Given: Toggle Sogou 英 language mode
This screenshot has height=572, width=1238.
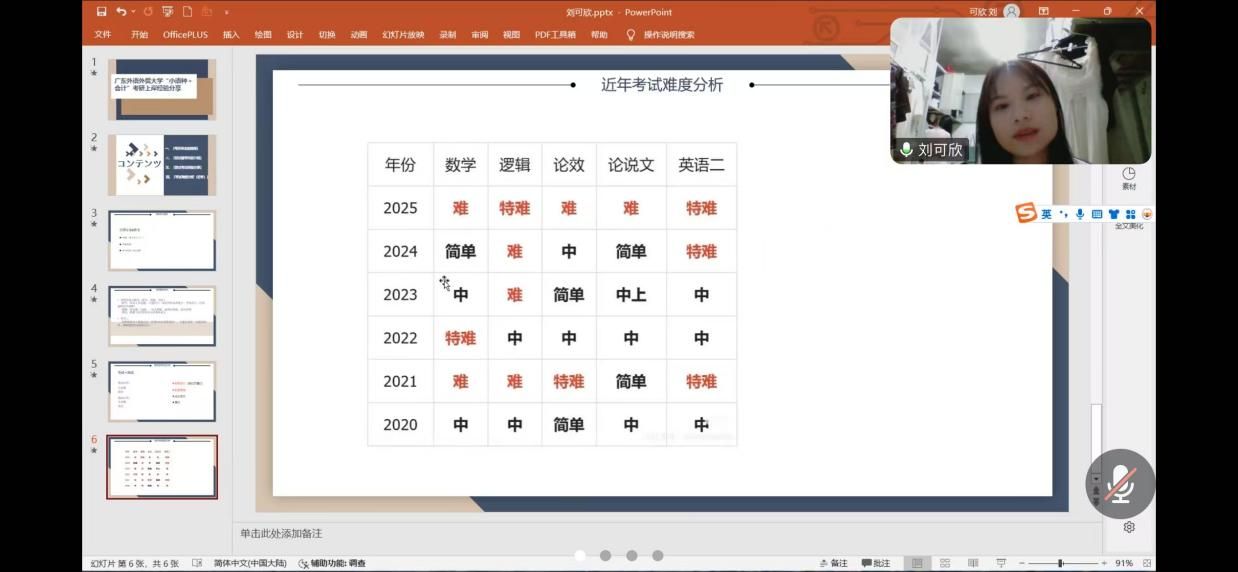Looking at the screenshot, I should (1046, 214).
